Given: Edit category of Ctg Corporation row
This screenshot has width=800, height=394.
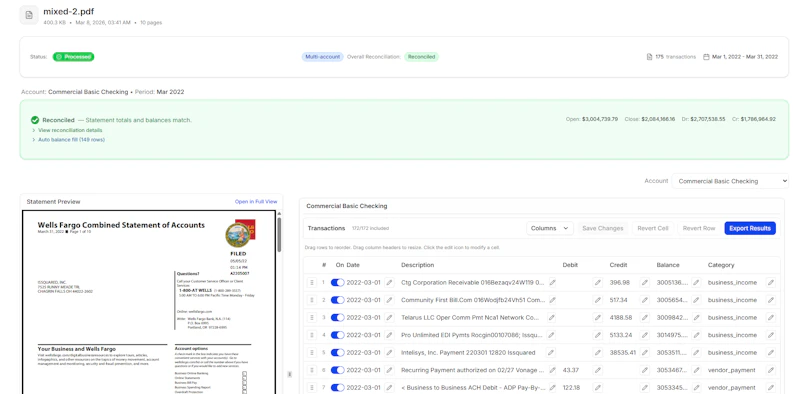Looking at the screenshot, I should [x=770, y=283].
